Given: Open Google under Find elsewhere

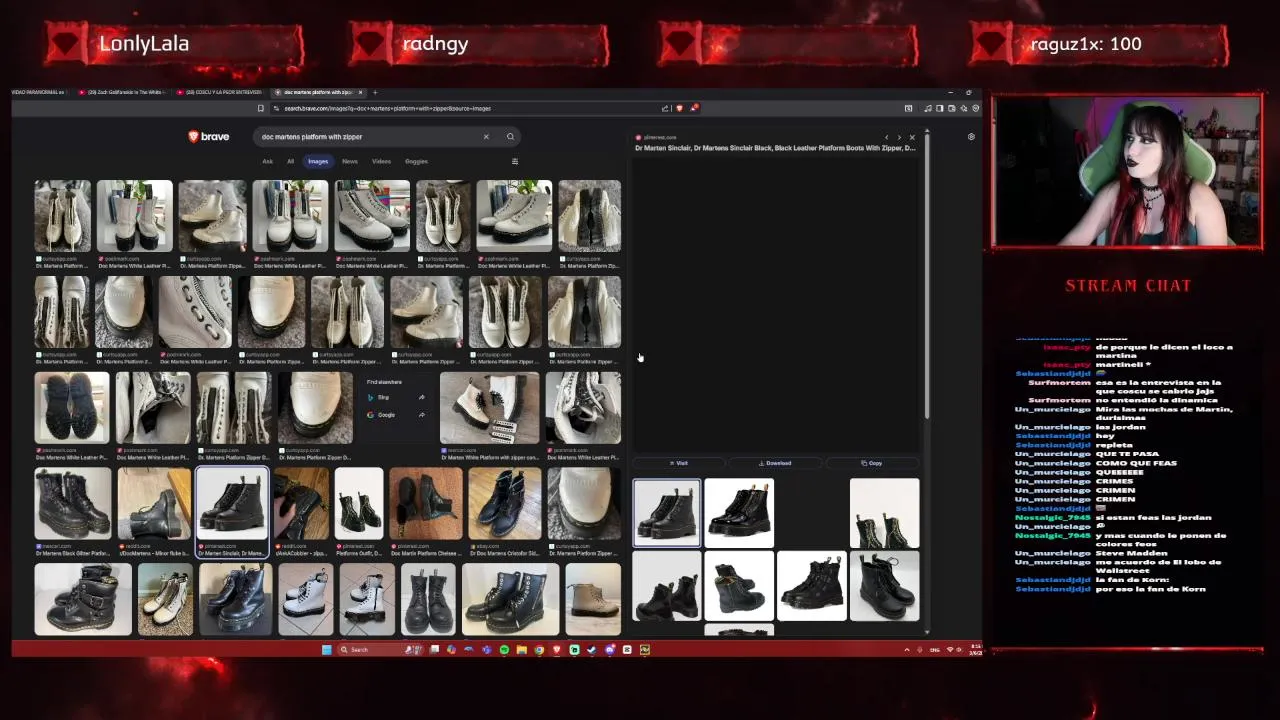Looking at the screenshot, I should point(396,415).
